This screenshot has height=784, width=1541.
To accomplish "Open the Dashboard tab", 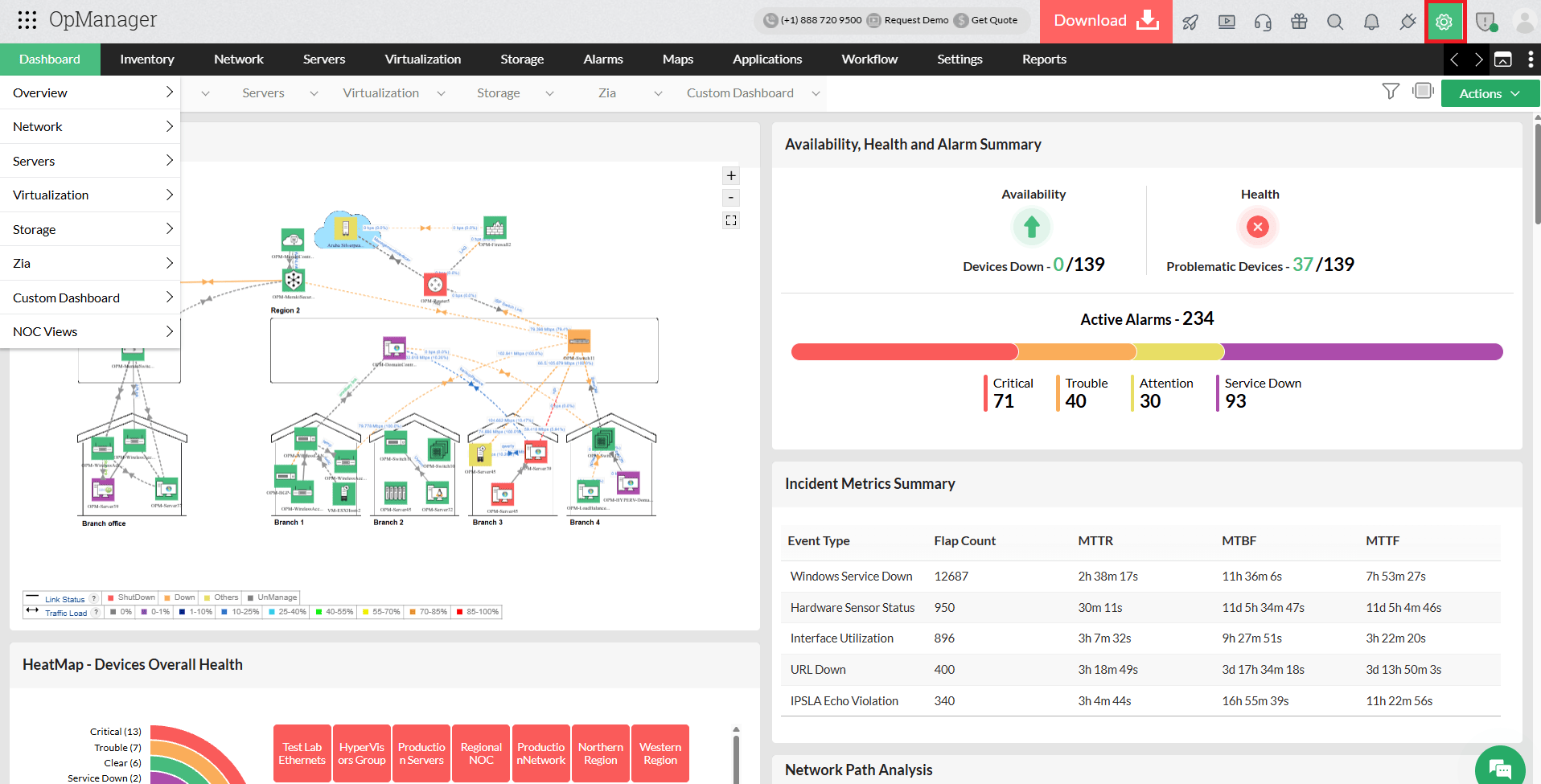I will click(x=50, y=60).
